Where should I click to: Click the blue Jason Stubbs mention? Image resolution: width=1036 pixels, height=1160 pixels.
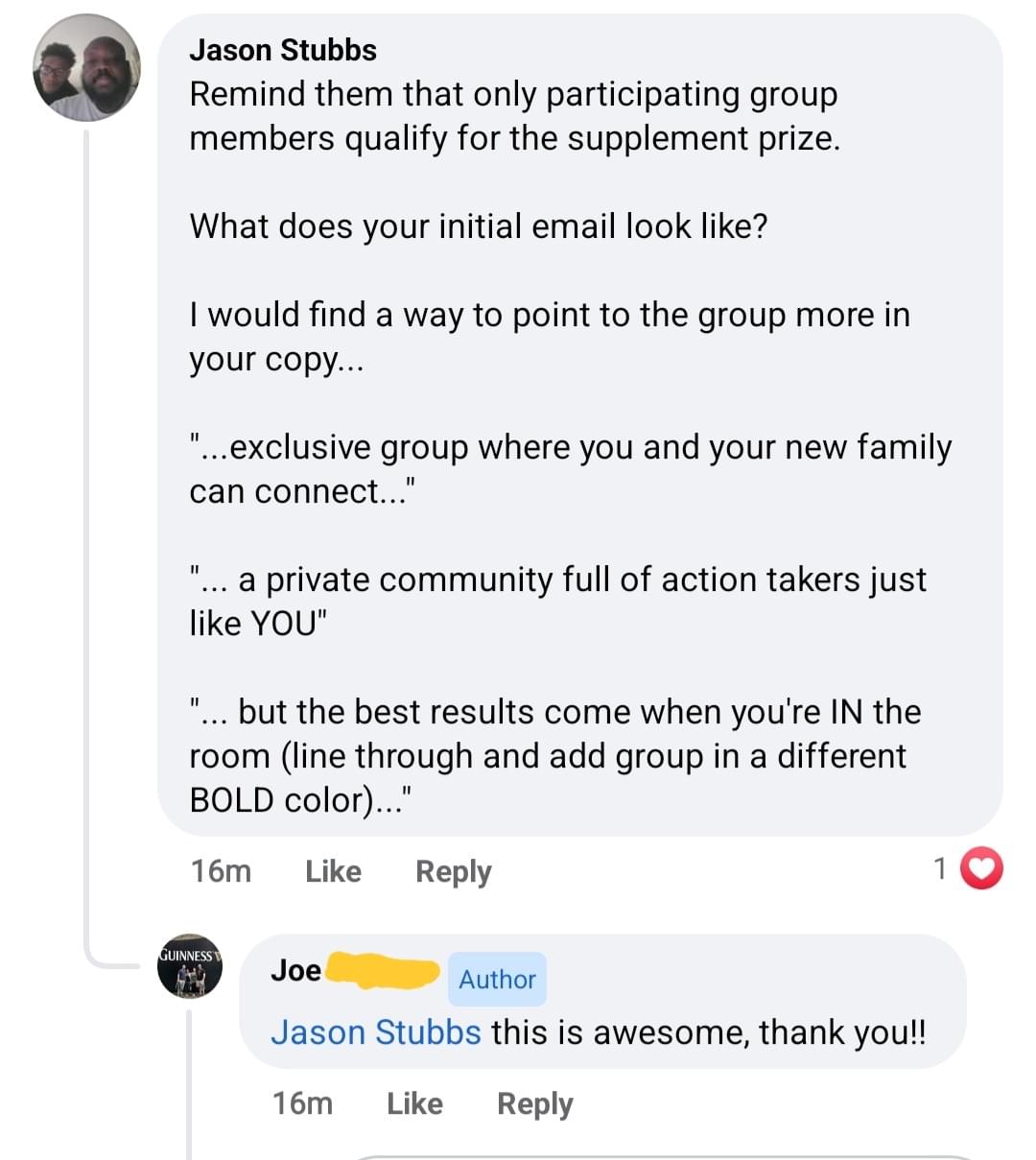[375, 1032]
